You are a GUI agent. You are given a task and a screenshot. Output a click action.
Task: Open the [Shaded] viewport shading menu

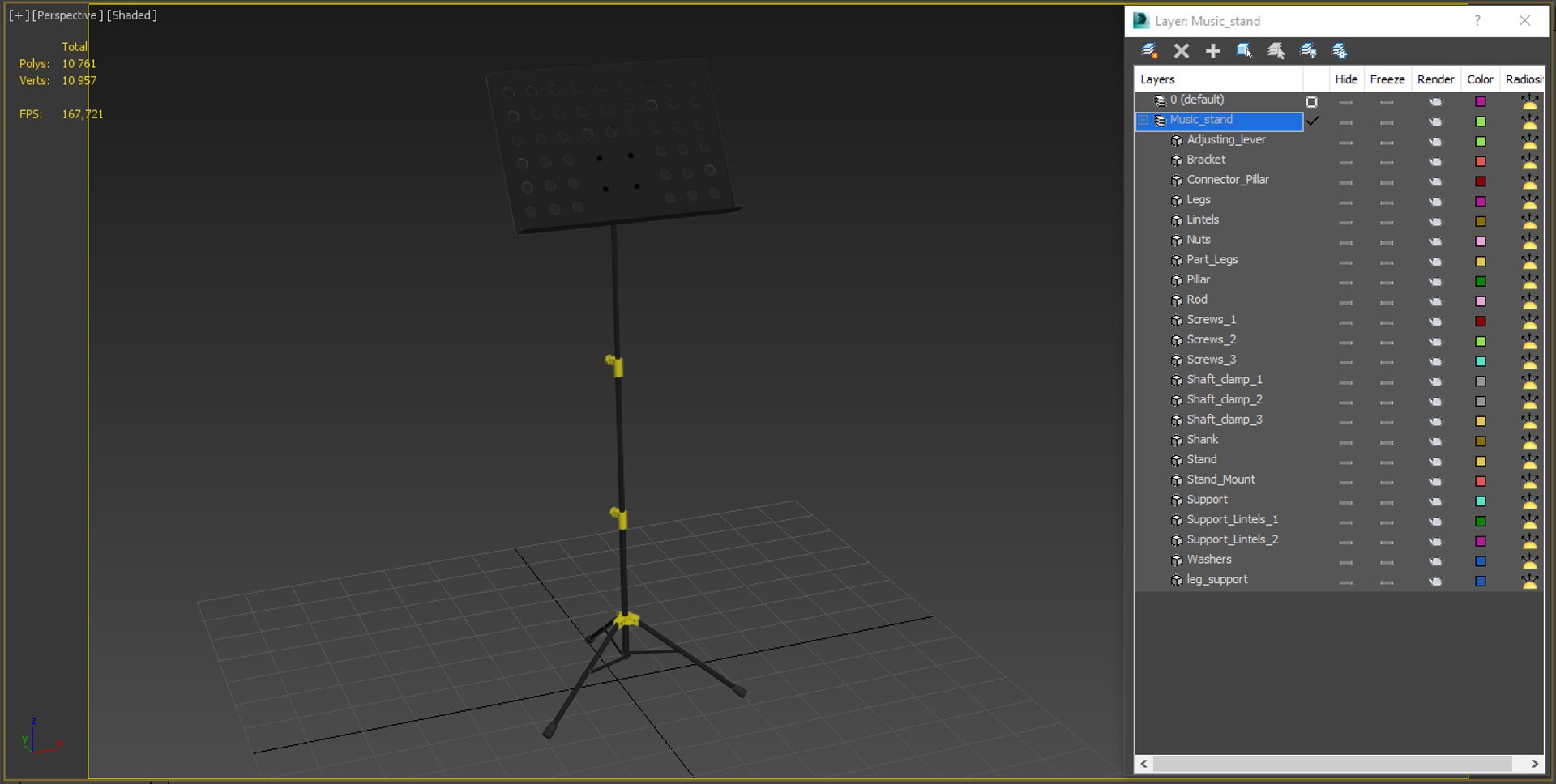tap(132, 15)
